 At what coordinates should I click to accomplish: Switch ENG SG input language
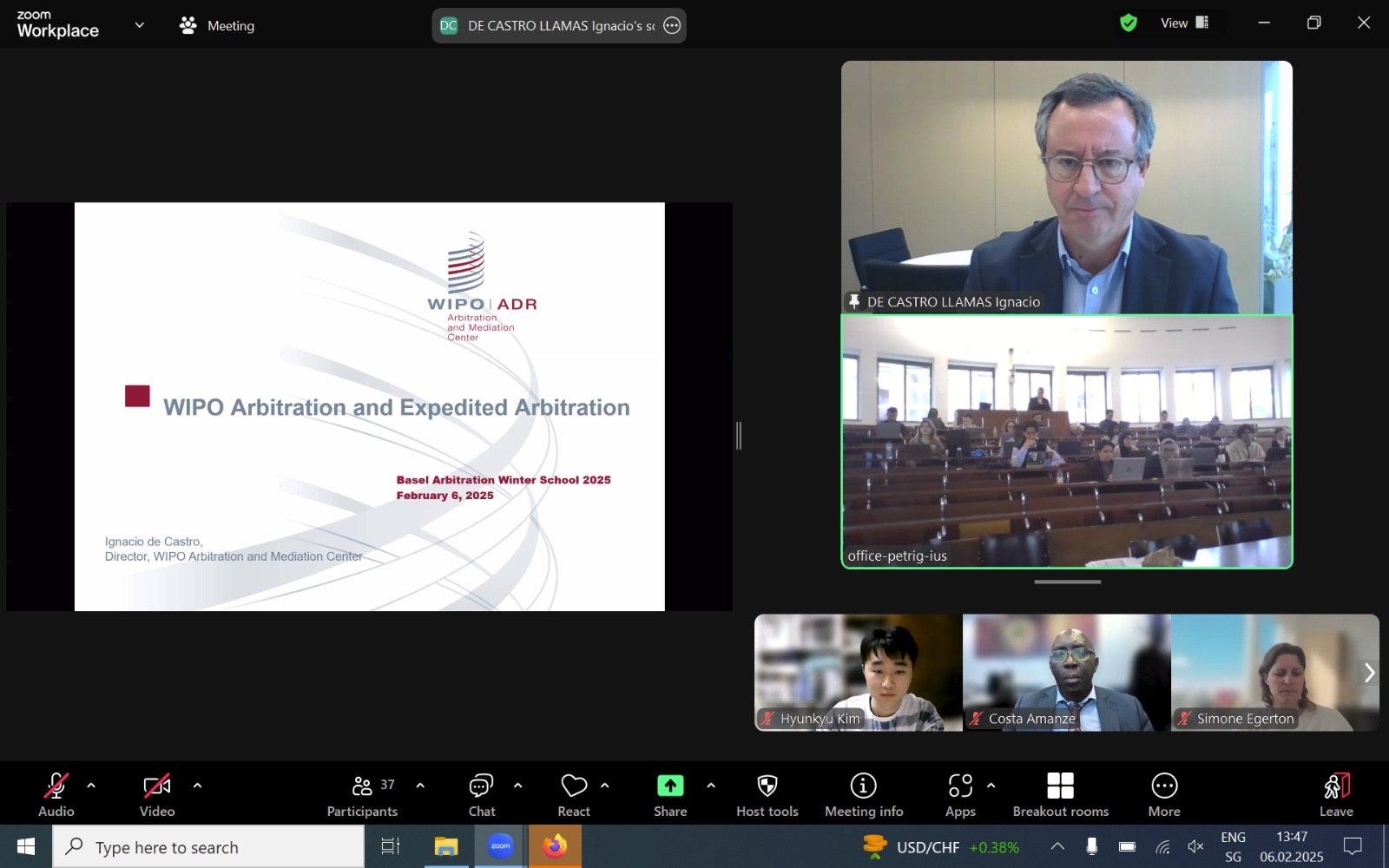tap(1234, 847)
